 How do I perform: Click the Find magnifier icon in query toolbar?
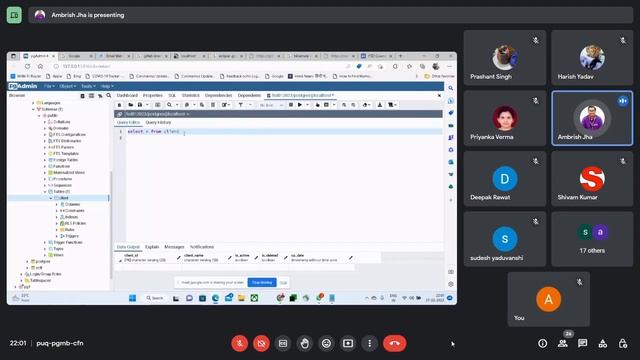(169, 105)
